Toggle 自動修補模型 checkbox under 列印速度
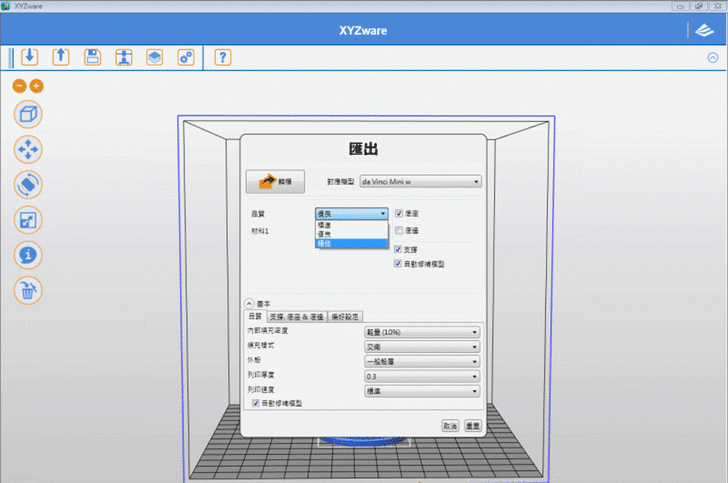 [x=254, y=403]
